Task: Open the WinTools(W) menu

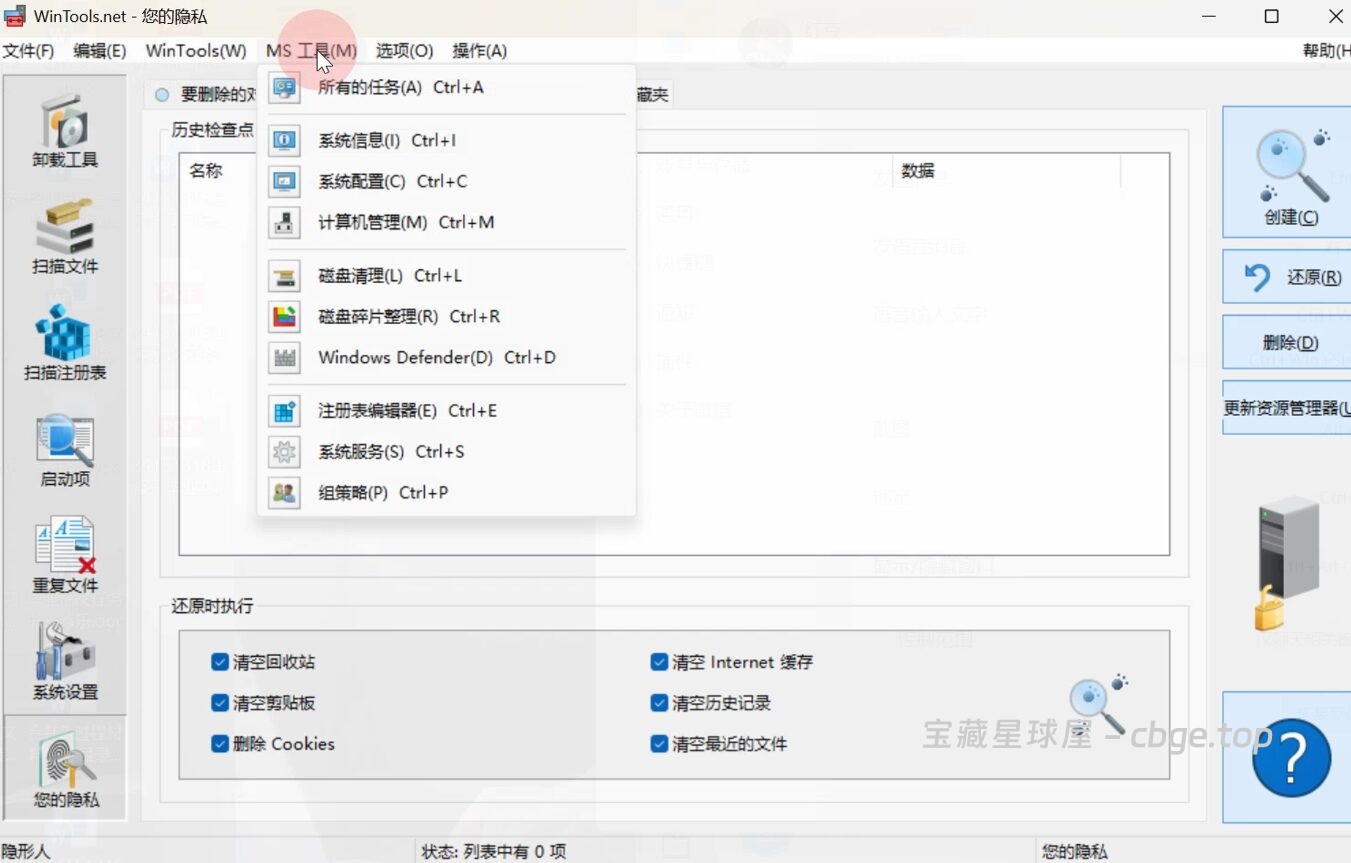Action: pyautogui.click(x=196, y=51)
